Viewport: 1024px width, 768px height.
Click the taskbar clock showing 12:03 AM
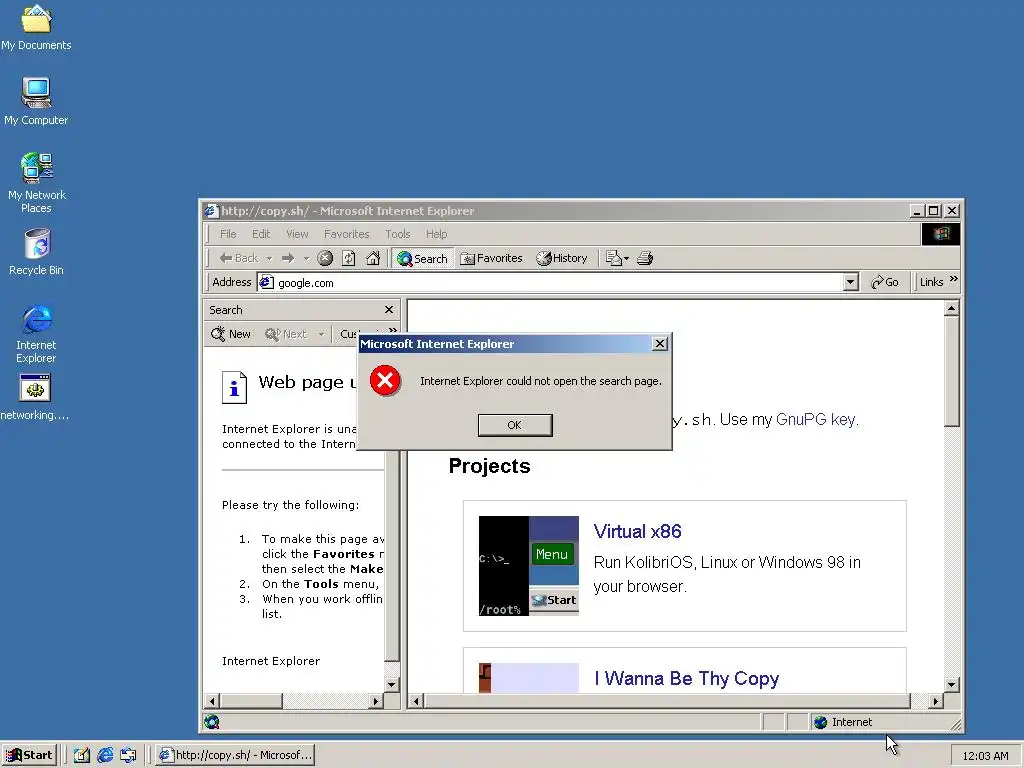pyautogui.click(x=985, y=756)
